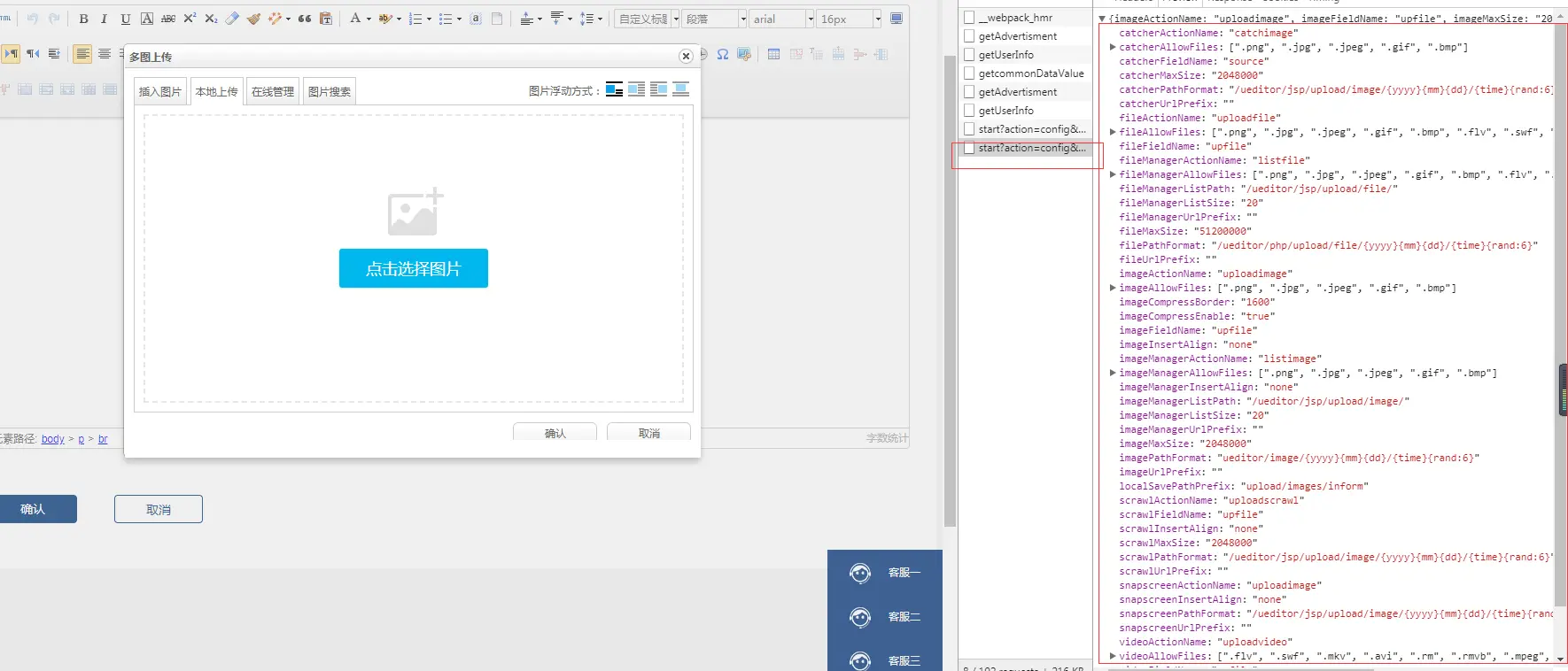Choose the fourth image float layout option
Screen dimensions: 1568x671
[x=680, y=89]
